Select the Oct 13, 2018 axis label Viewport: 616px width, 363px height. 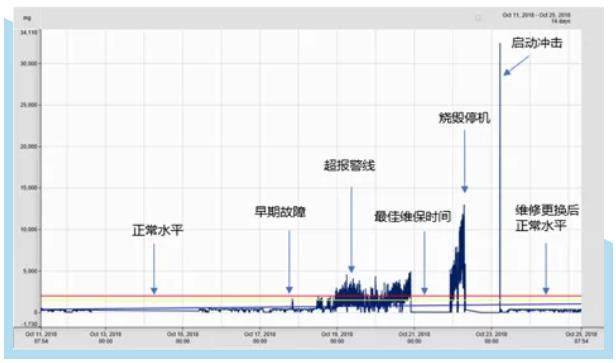106,337
